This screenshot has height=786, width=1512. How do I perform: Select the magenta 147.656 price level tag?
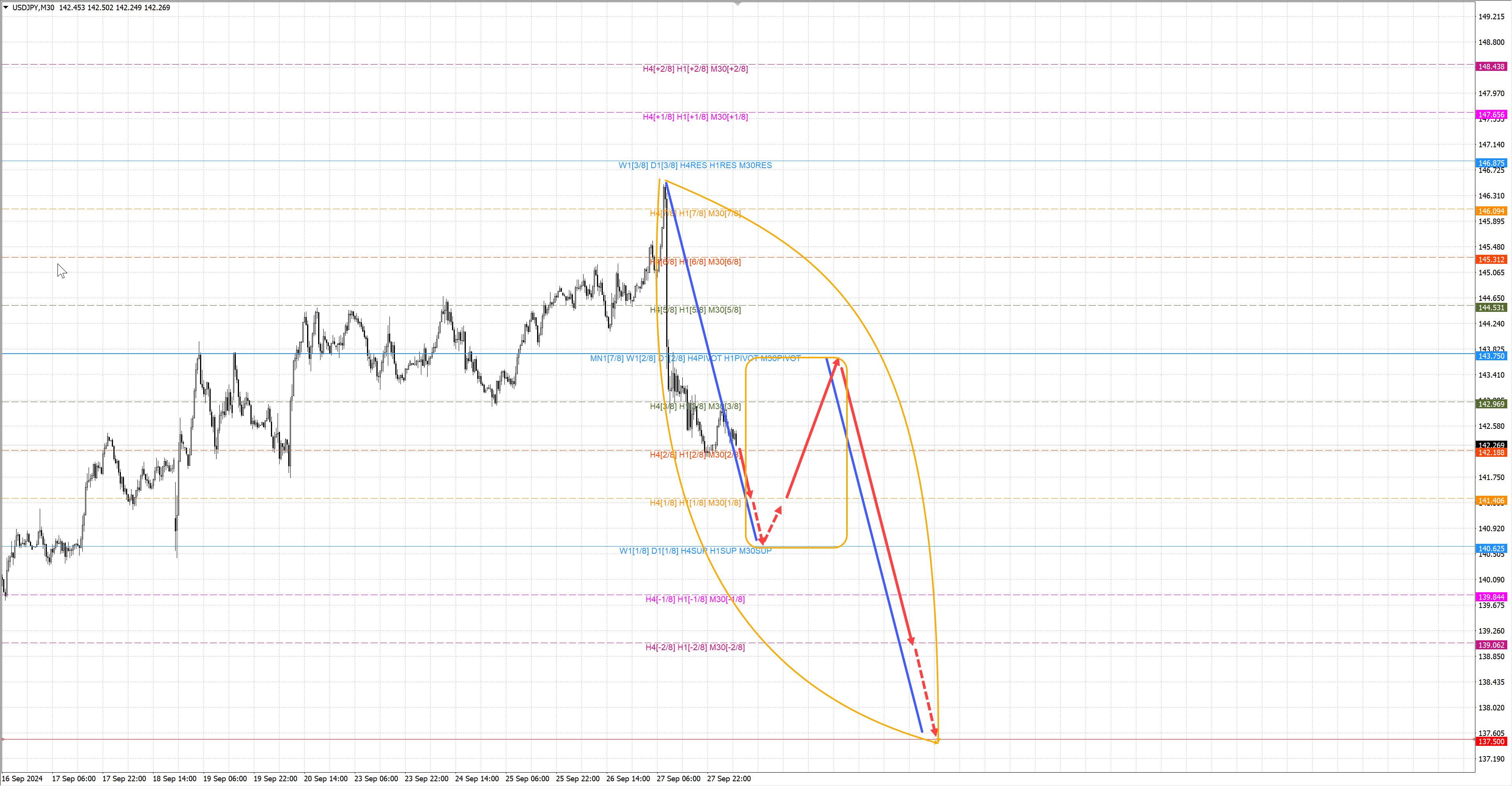(1491, 115)
